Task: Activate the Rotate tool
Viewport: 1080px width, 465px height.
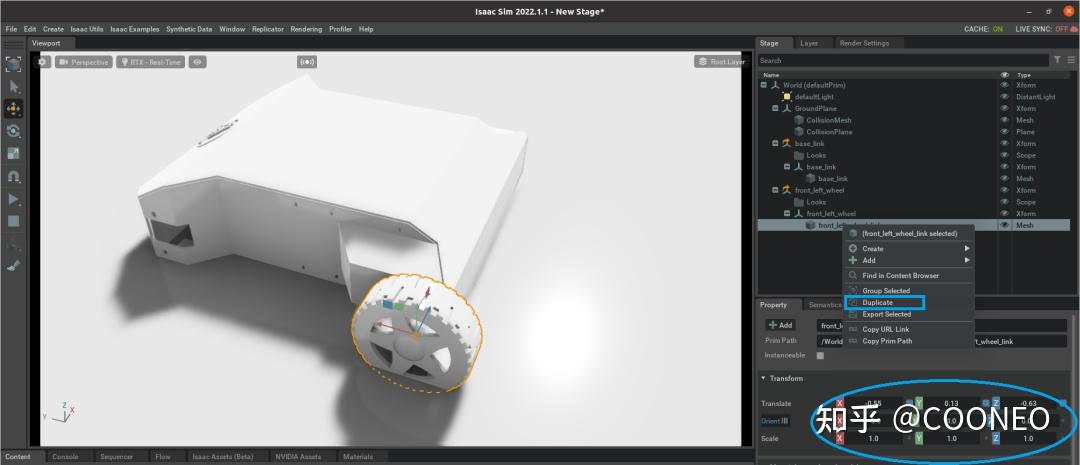Action: tap(13, 131)
